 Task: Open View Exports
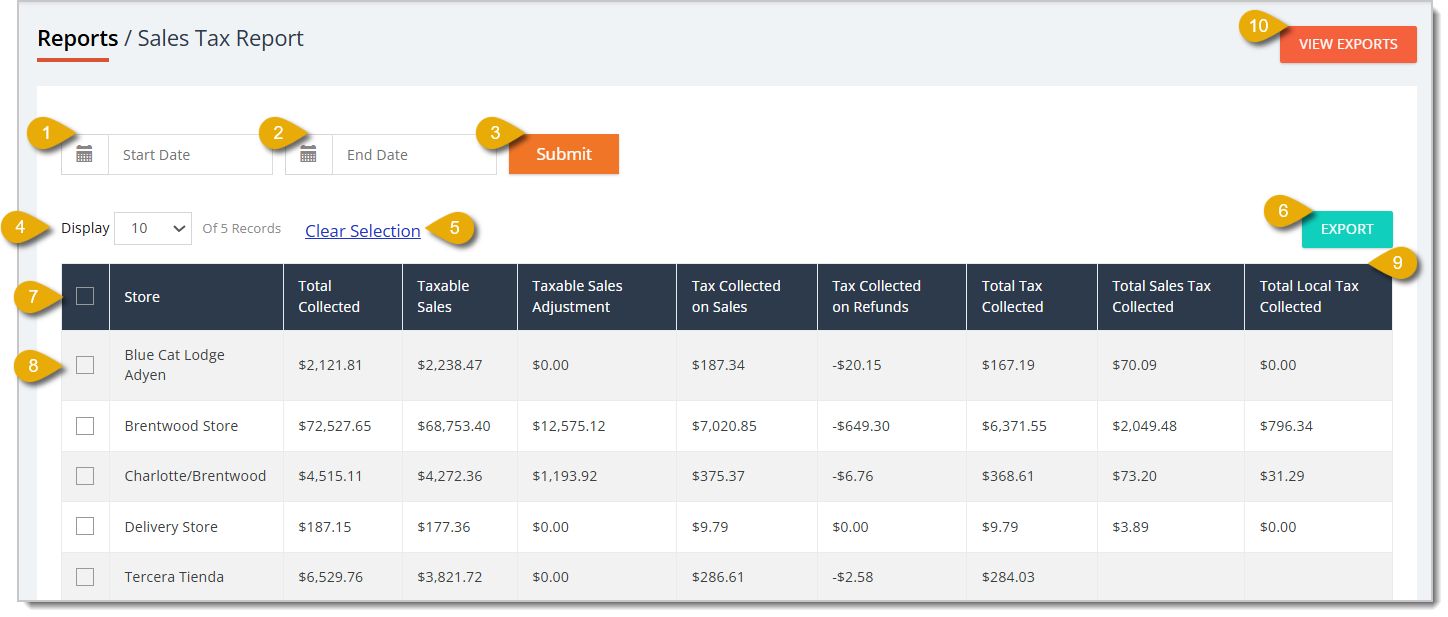pyautogui.click(x=1348, y=44)
